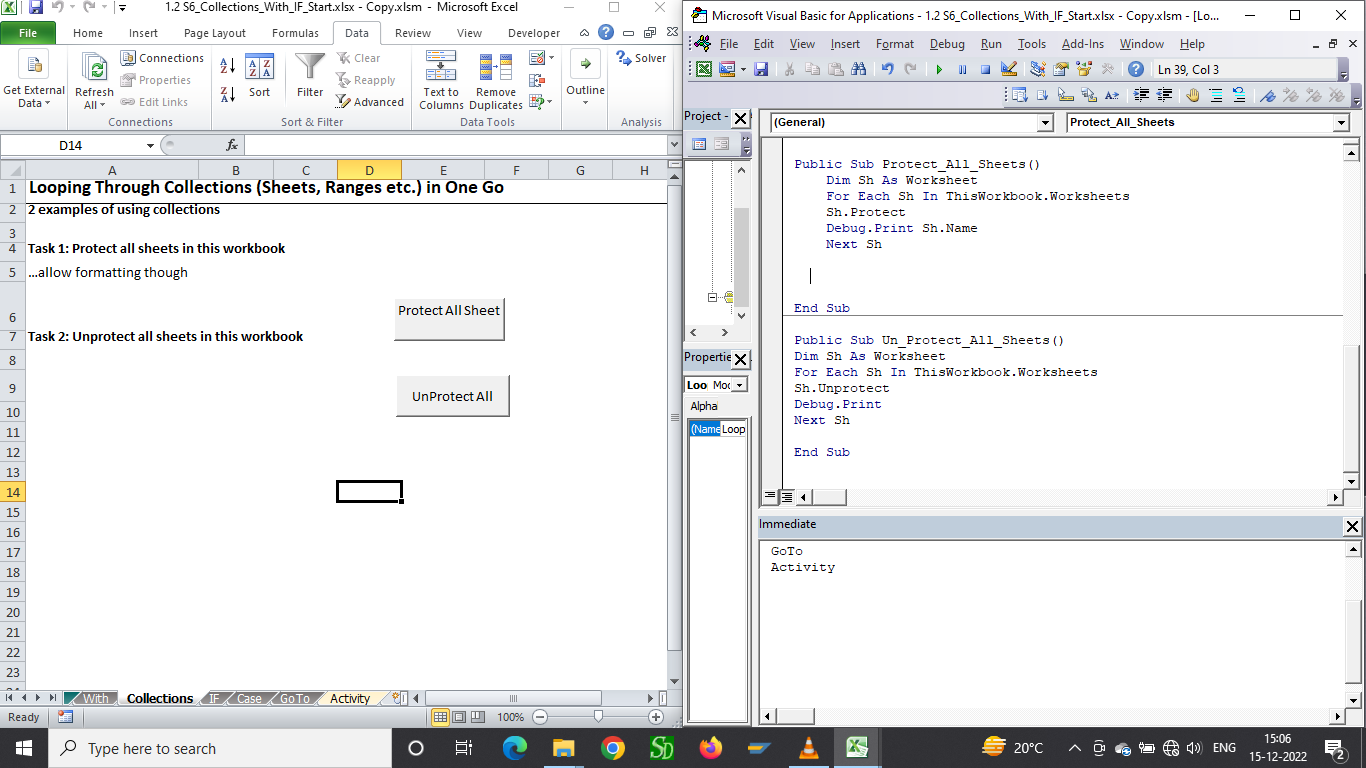This screenshot has height=768, width=1366.
Task: Open the Data Validation dropdown arrow
Action: click(551, 58)
